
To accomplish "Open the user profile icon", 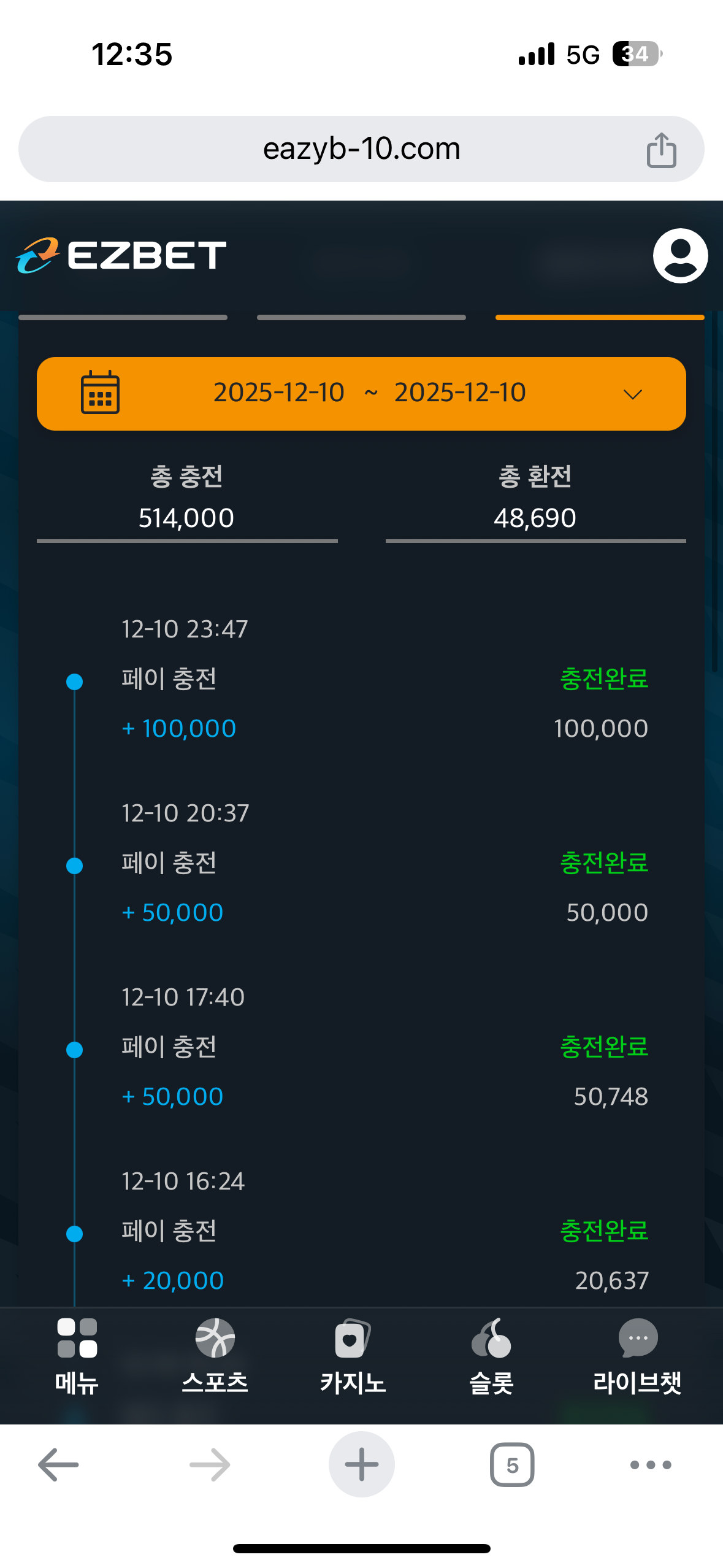I will (680, 256).
